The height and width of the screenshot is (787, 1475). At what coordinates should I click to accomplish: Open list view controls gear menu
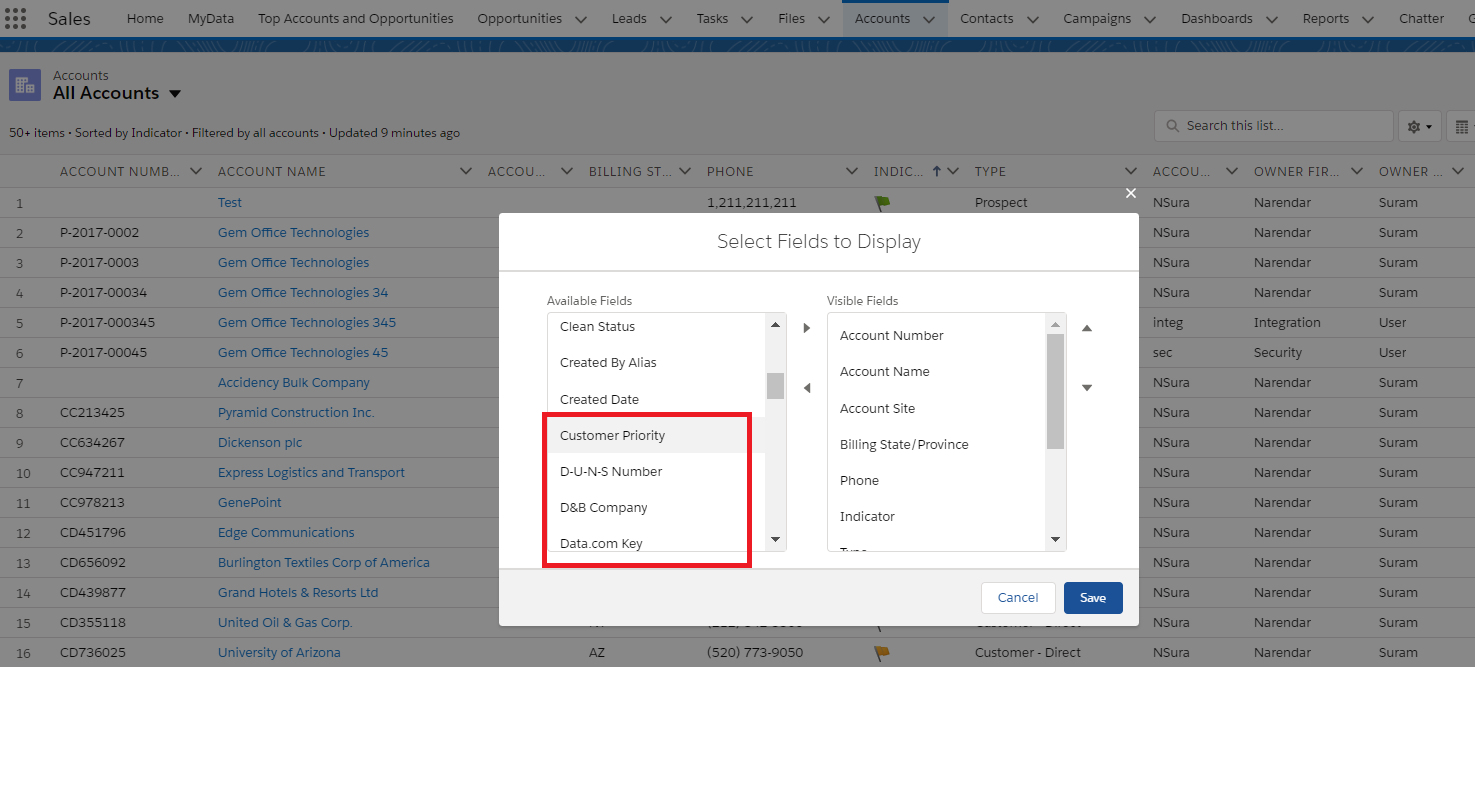point(1420,126)
